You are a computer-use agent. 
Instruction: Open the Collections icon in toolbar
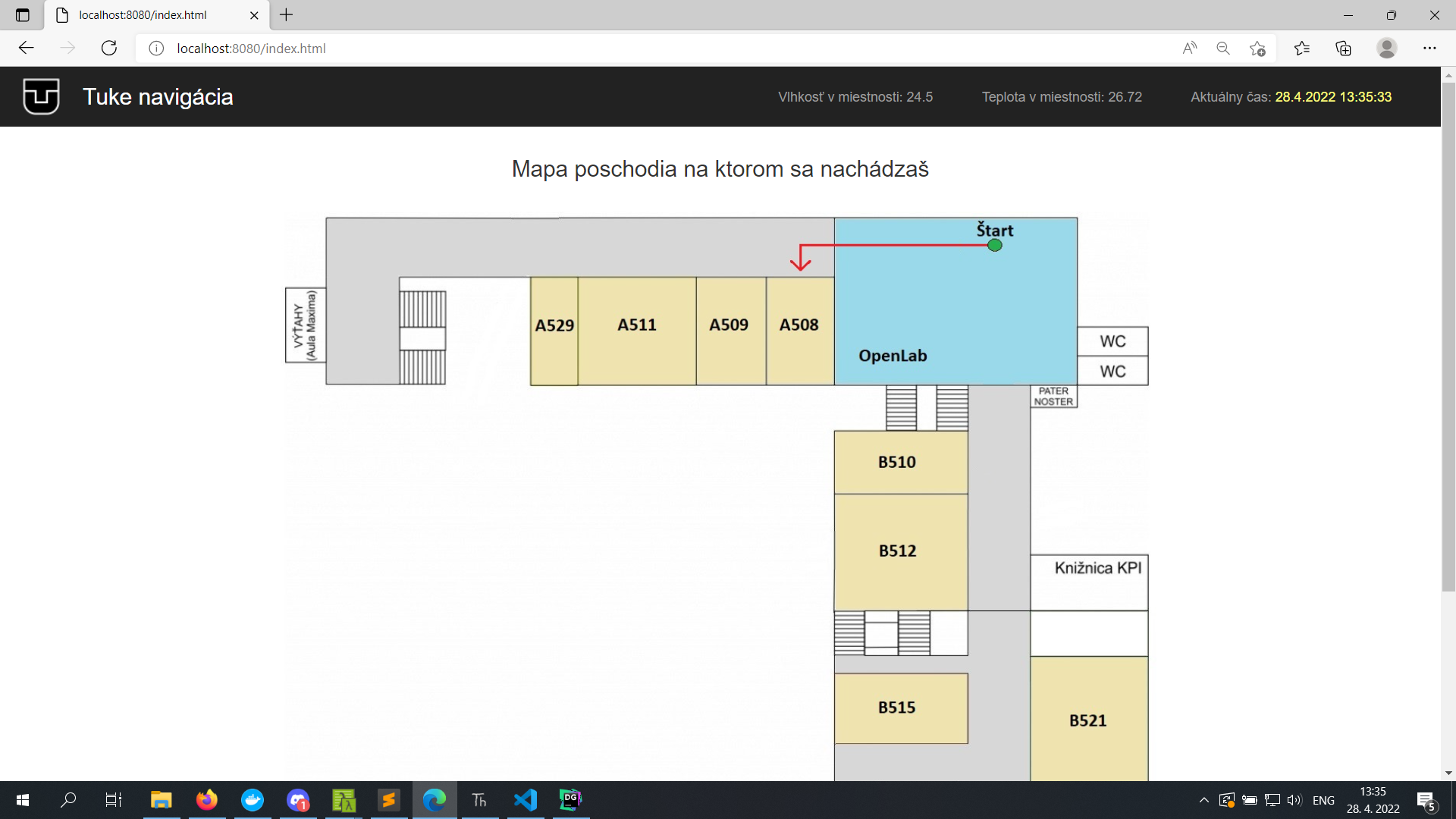1343,49
